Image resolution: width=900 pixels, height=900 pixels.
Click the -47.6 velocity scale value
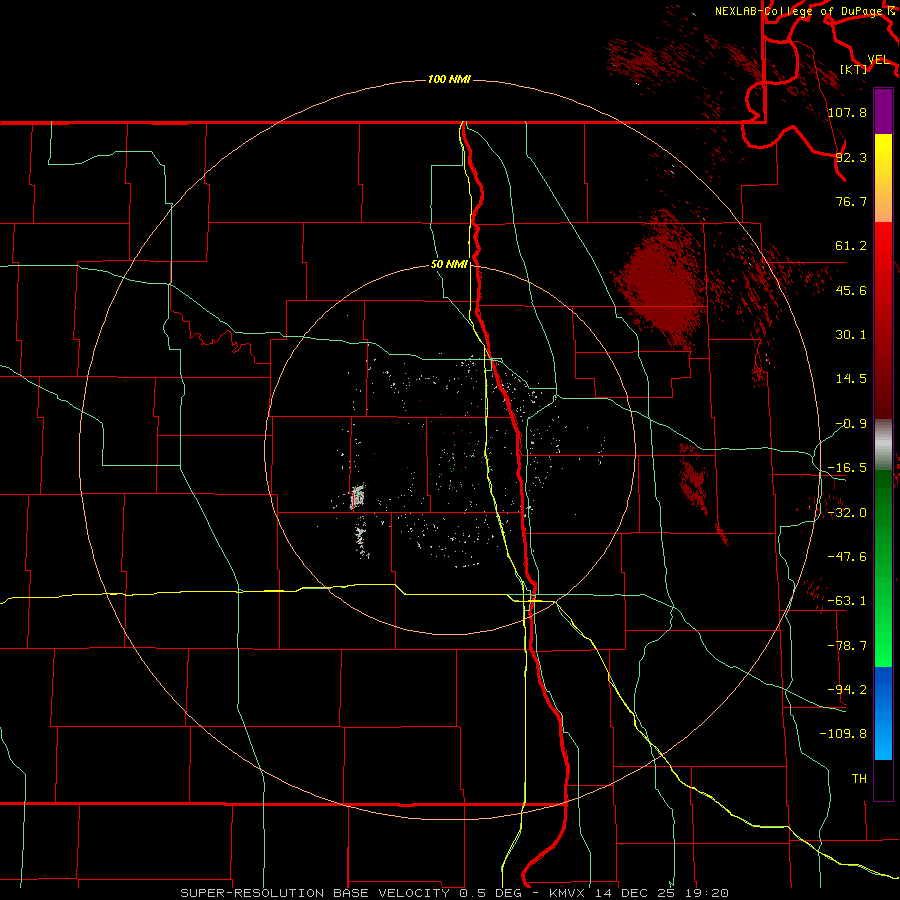(x=847, y=557)
